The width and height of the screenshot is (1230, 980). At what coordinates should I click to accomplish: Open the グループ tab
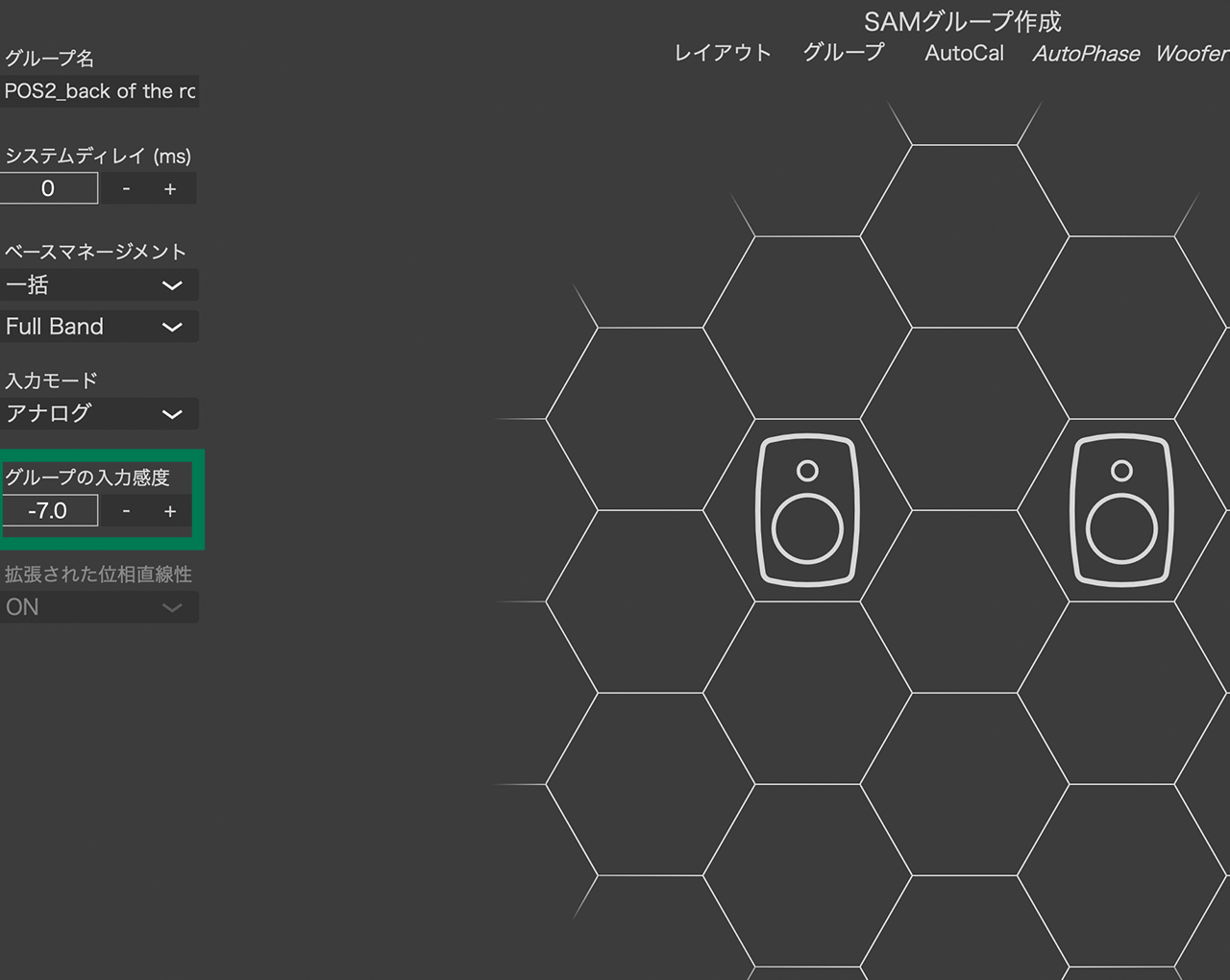coord(844,54)
